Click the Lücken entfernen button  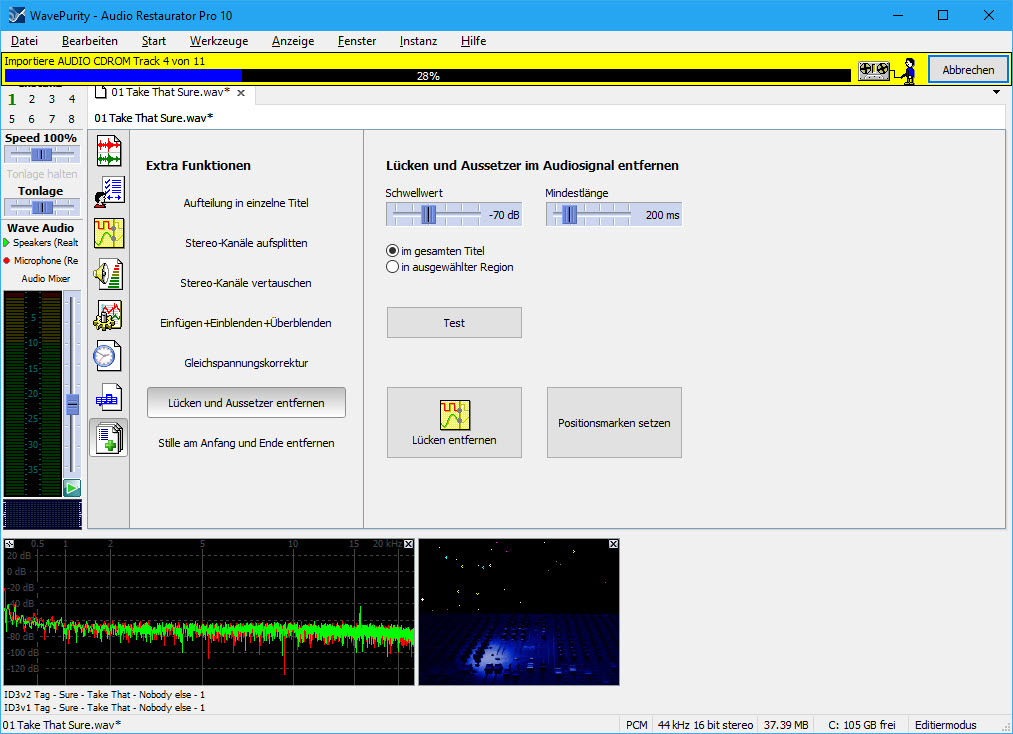pos(454,423)
